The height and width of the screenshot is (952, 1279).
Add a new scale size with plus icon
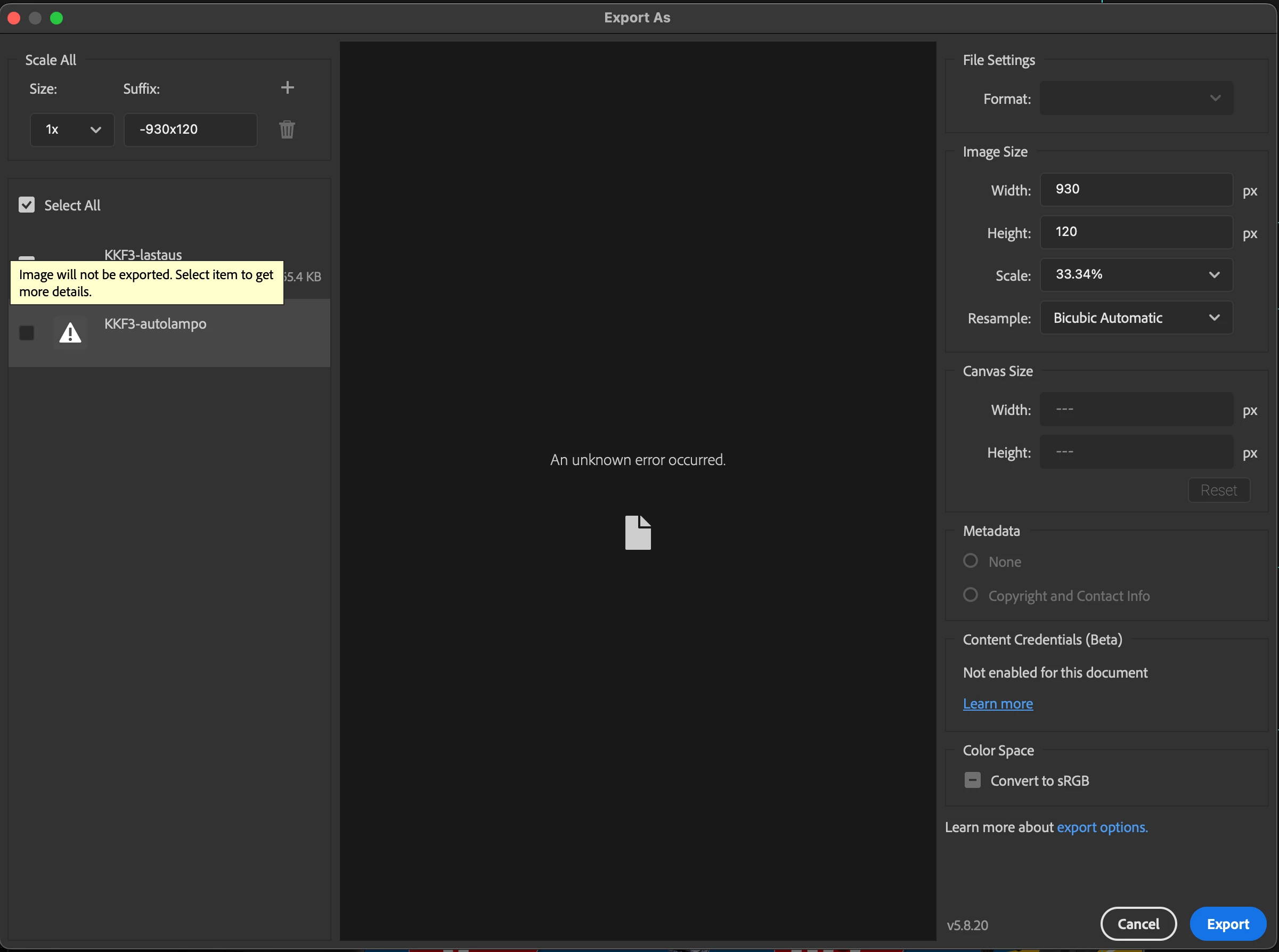pyautogui.click(x=287, y=87)
